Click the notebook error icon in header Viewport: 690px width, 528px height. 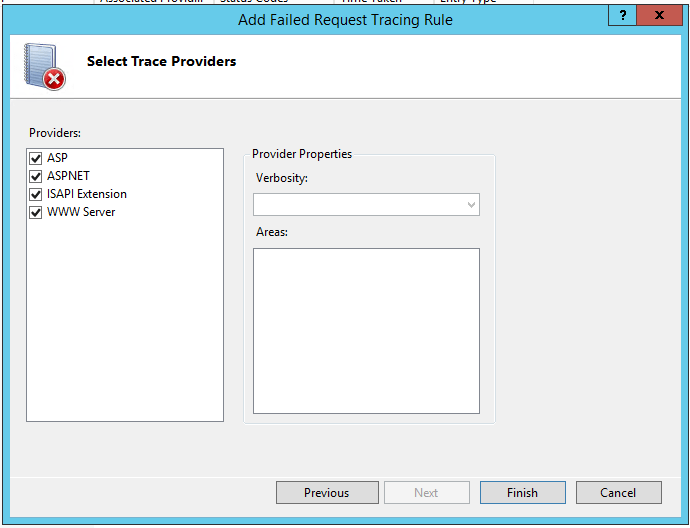(43, 68)
